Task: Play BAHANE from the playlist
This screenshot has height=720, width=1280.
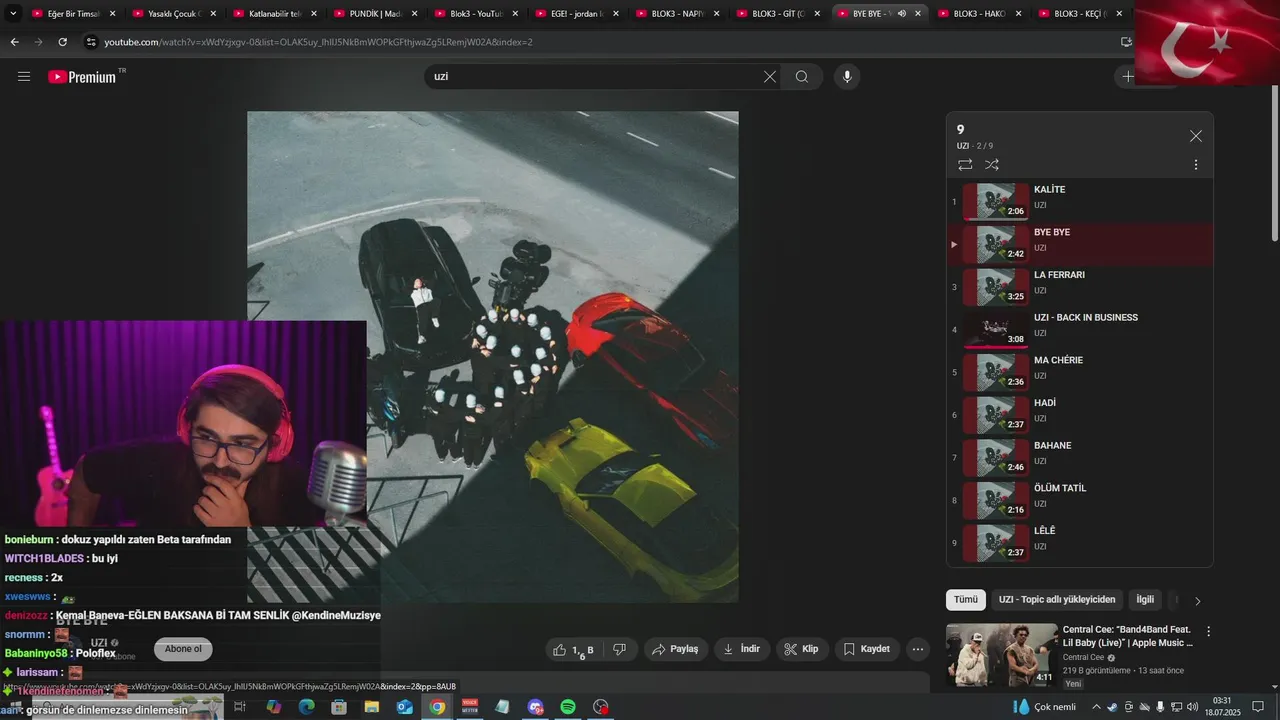Action: click(1080, 457)
